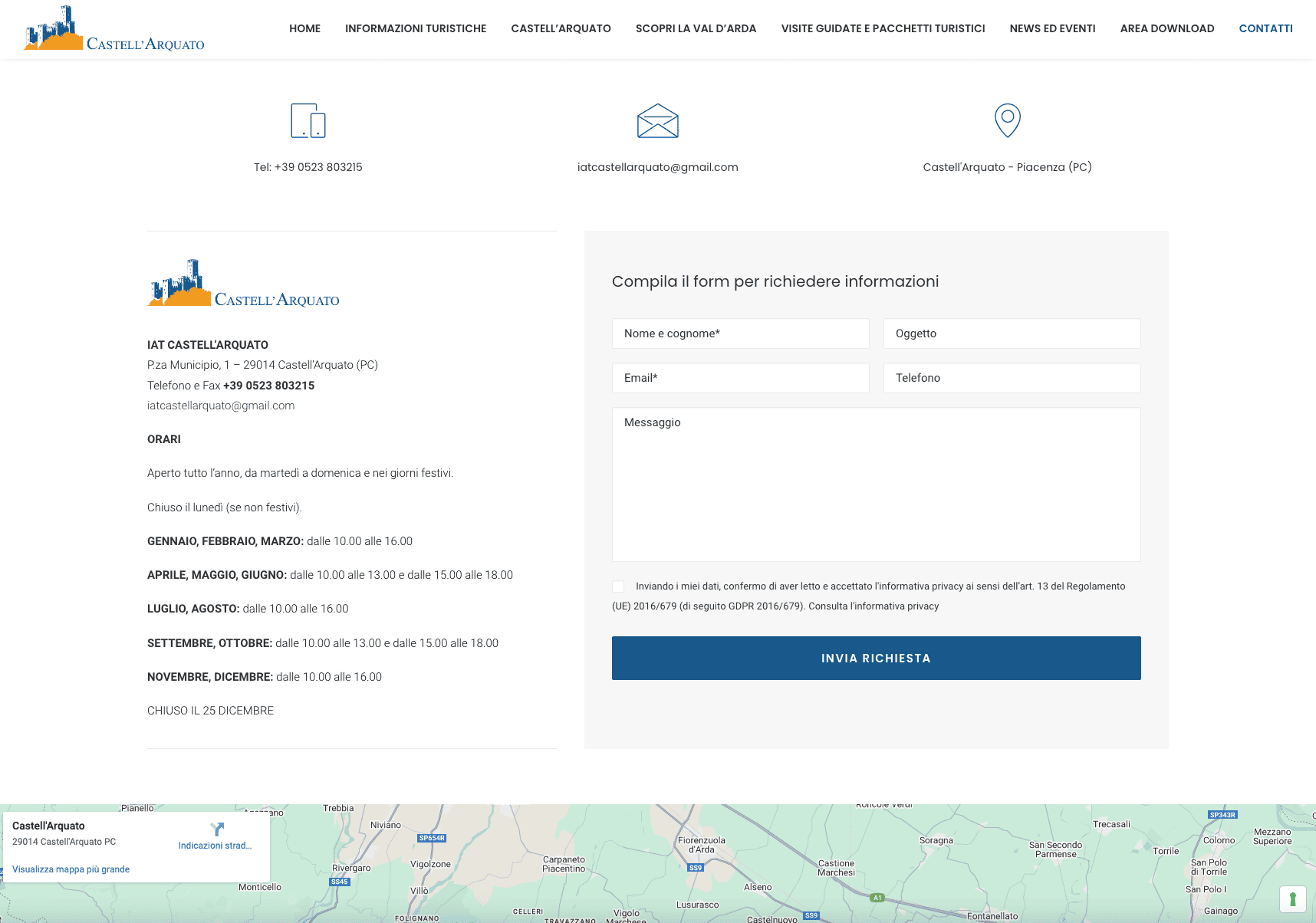The image size is (1316, 923).
Task: Accept the privacy policy checkbox
Action: tap(618, 586)
